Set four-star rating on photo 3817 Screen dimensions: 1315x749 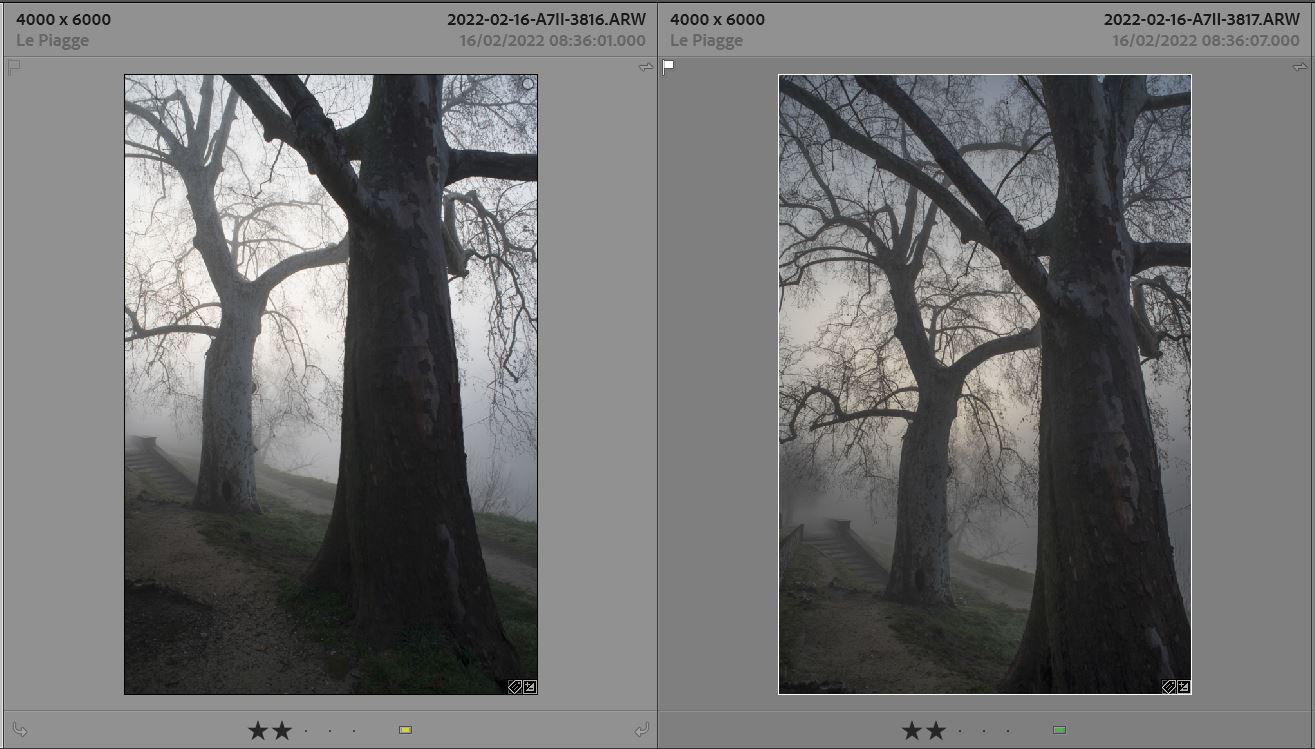click(984, 731)
